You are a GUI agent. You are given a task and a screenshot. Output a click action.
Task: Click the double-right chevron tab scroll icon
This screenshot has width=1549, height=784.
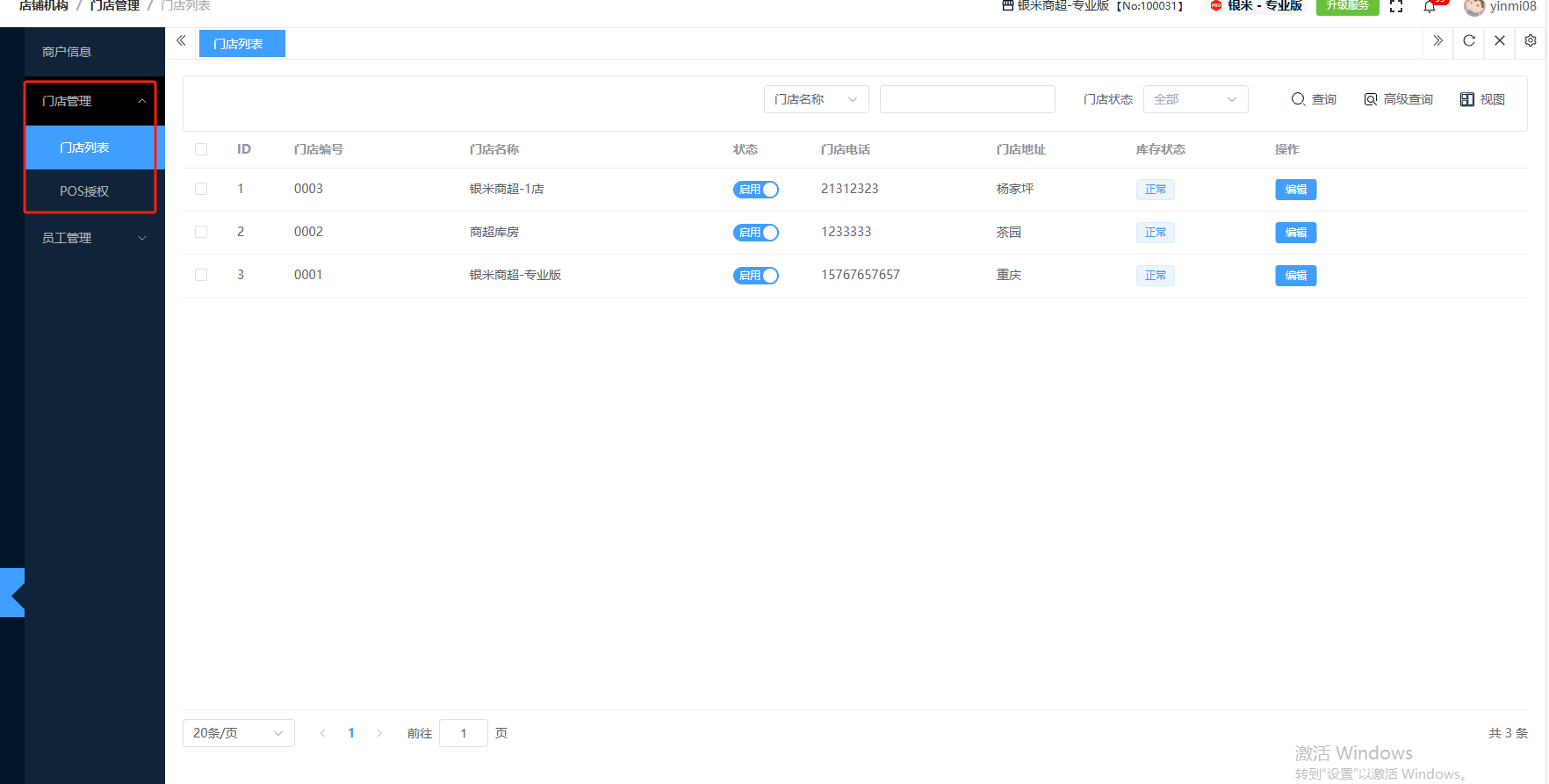[1437, 41]
